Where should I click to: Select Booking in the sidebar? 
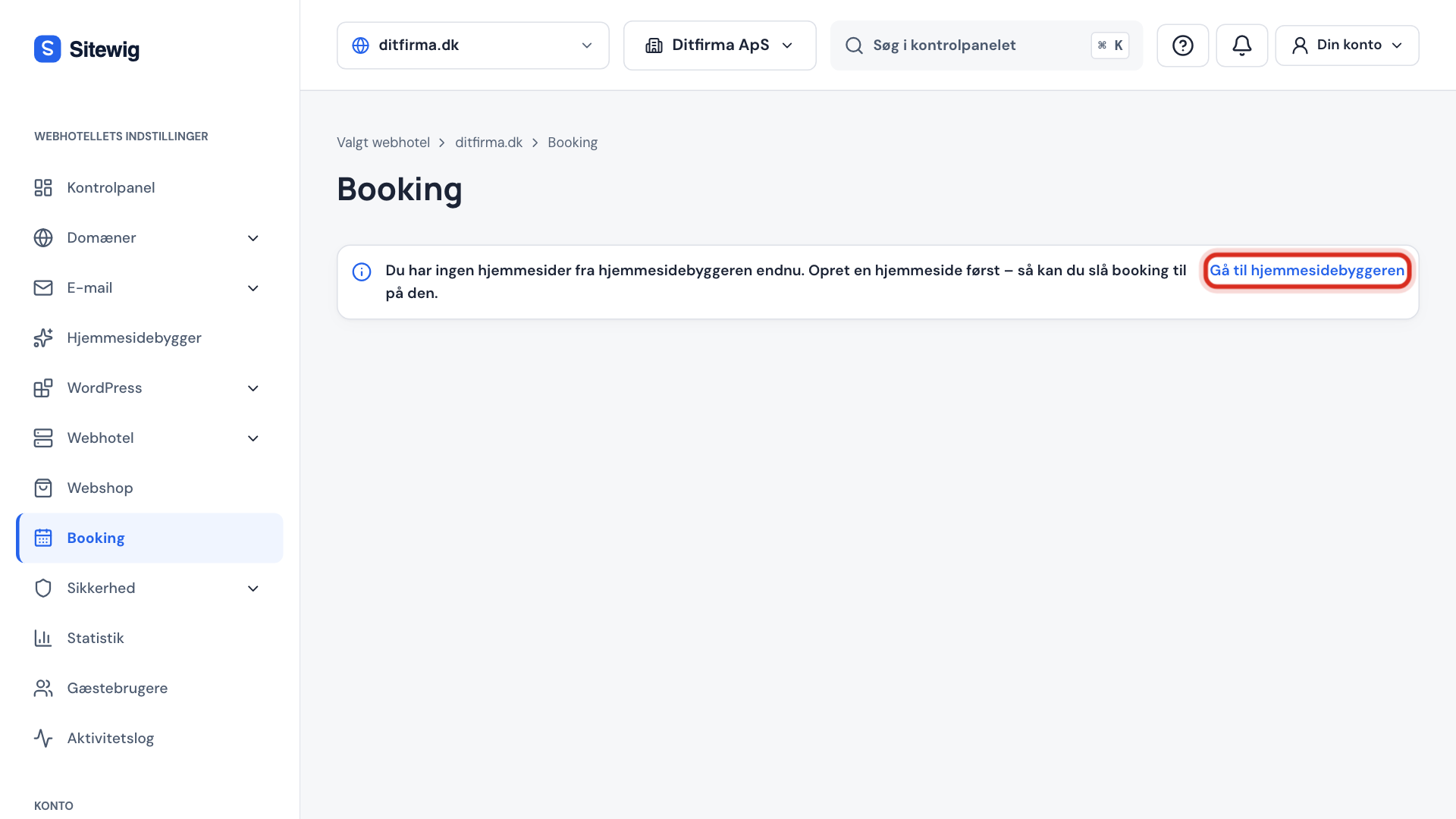[149, 538]
